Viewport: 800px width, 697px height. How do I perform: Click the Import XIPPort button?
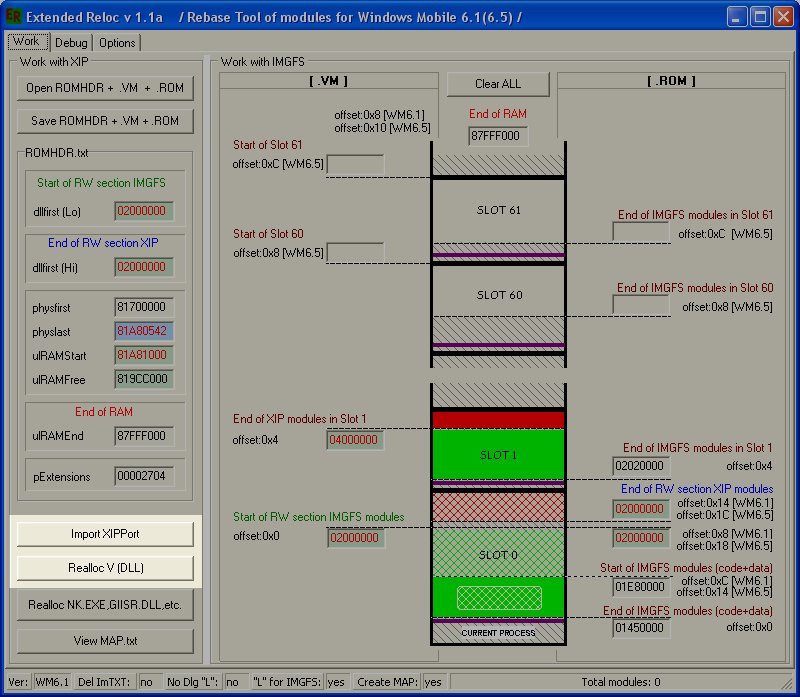coord(105,534)
